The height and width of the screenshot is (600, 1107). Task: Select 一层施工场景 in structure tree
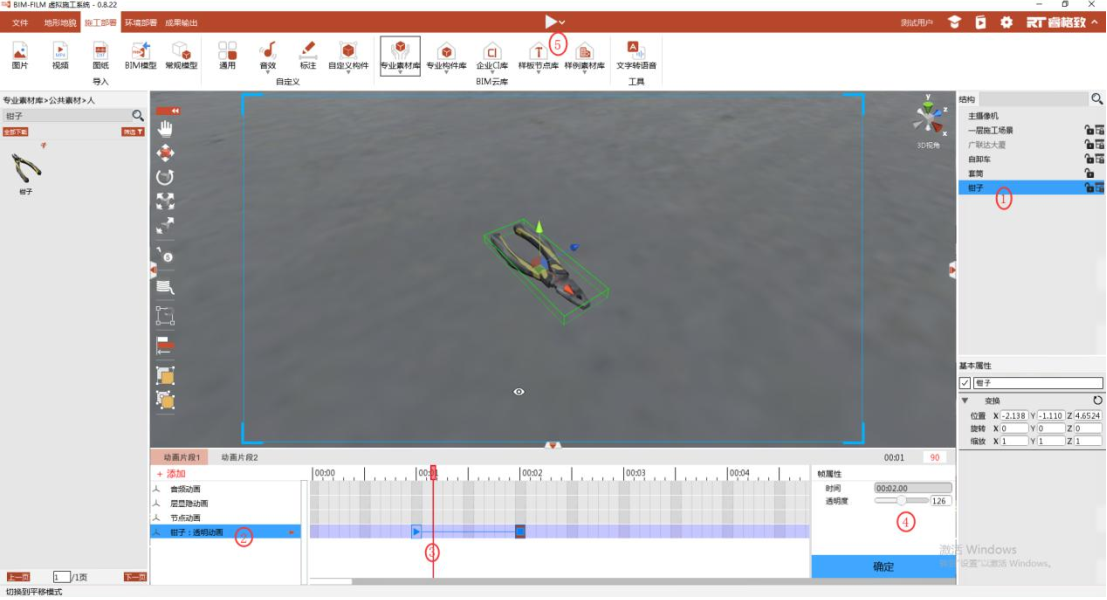click(x=991, y=131)
